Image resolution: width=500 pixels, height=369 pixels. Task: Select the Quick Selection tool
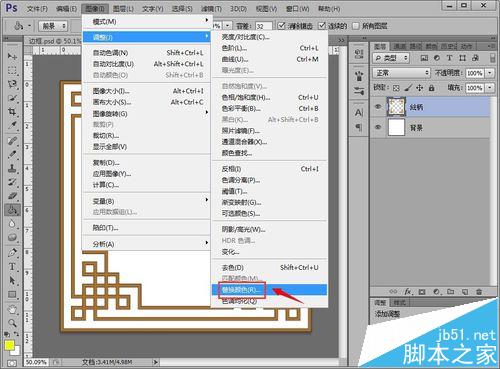[x=12, y=98]
